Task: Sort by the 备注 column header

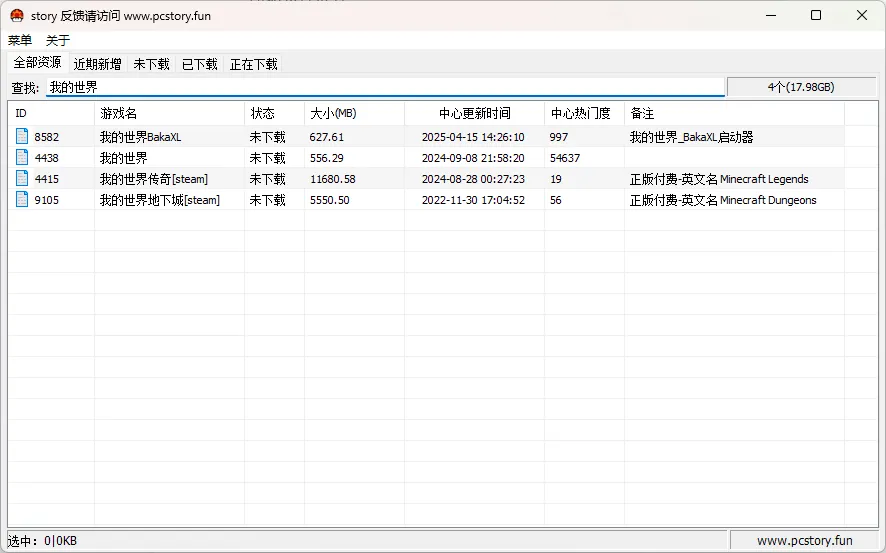Action: pyautogui.click(x=735, y=114)
